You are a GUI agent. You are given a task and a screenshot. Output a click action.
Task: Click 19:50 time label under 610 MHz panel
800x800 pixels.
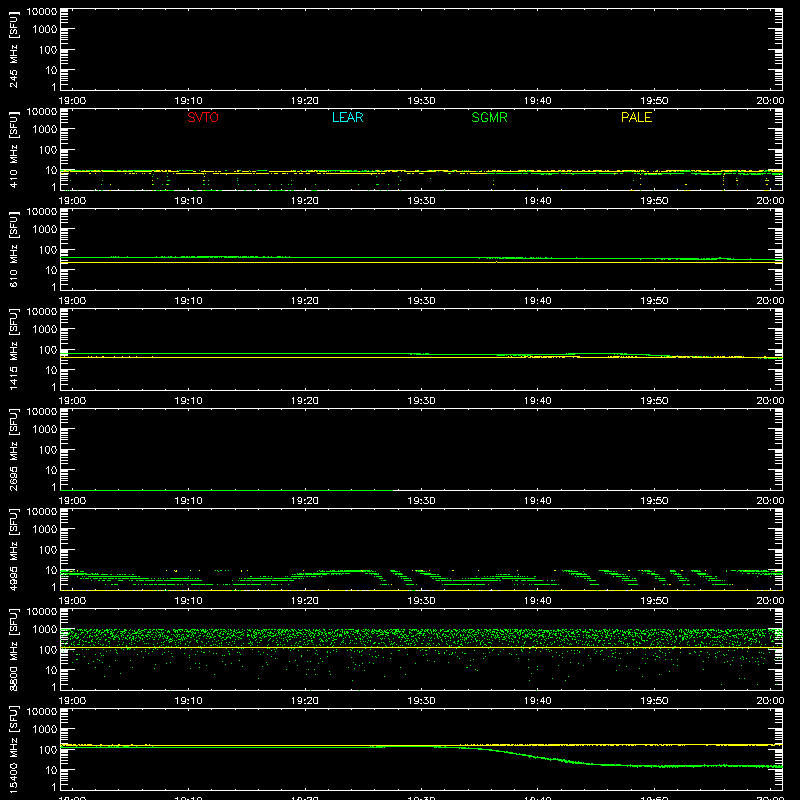(x=654, y=301)
